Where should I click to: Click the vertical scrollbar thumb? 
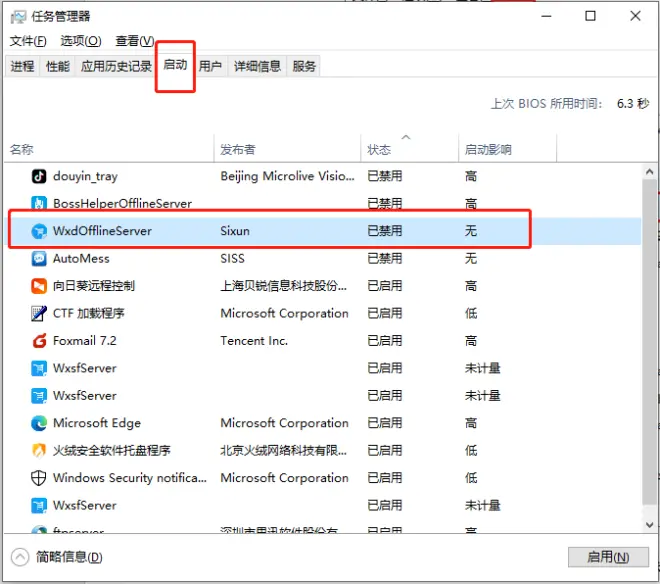(649, 341)
